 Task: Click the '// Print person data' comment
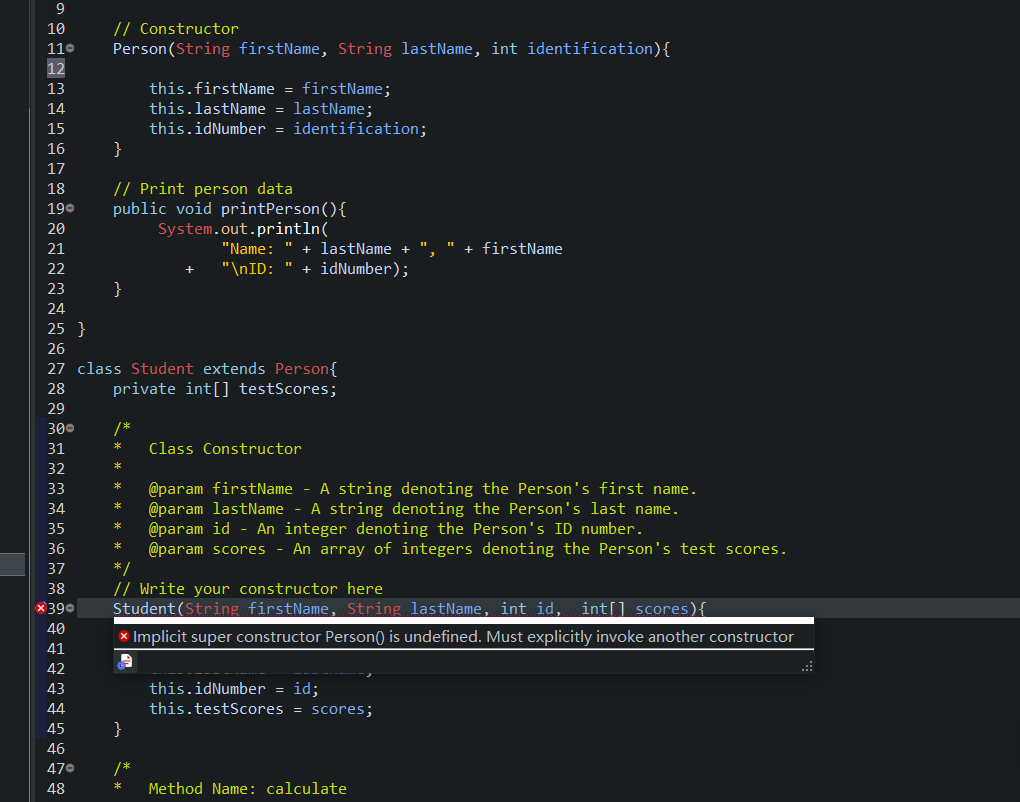[x=203, y=189]
